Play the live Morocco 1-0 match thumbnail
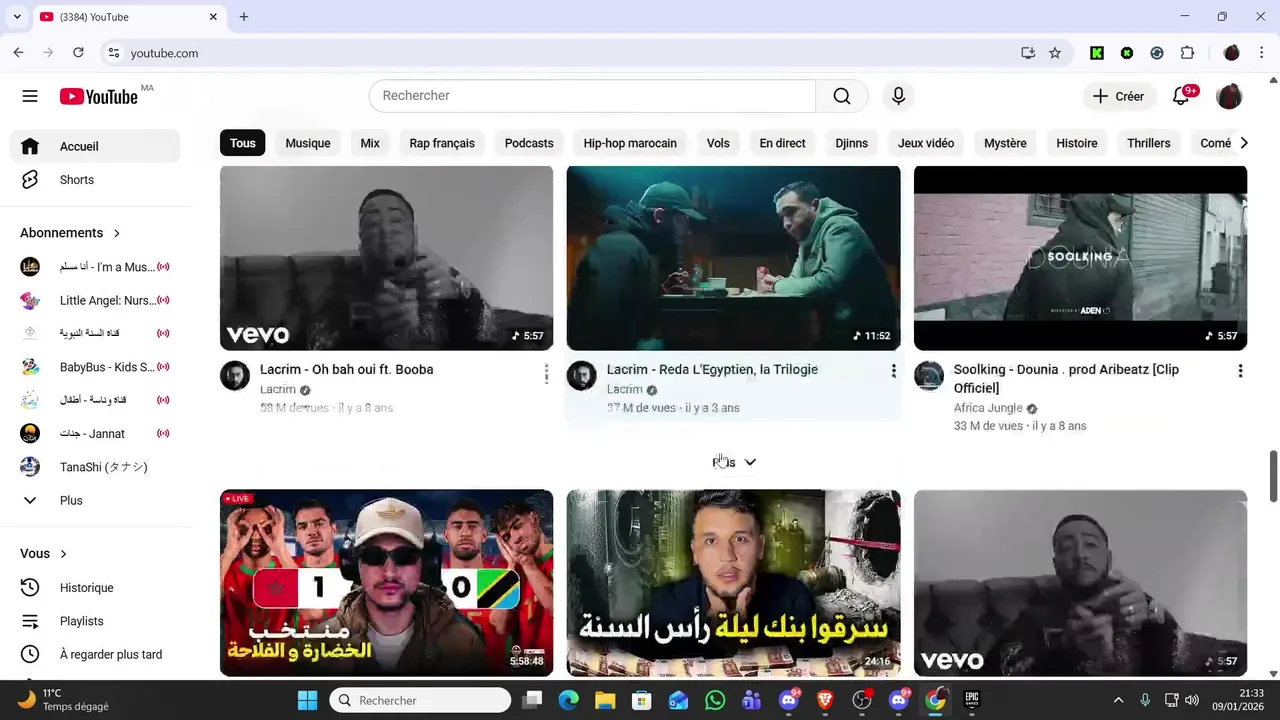Image resolution: width=1280 pixels, height=720 pixels. (386, 583)
